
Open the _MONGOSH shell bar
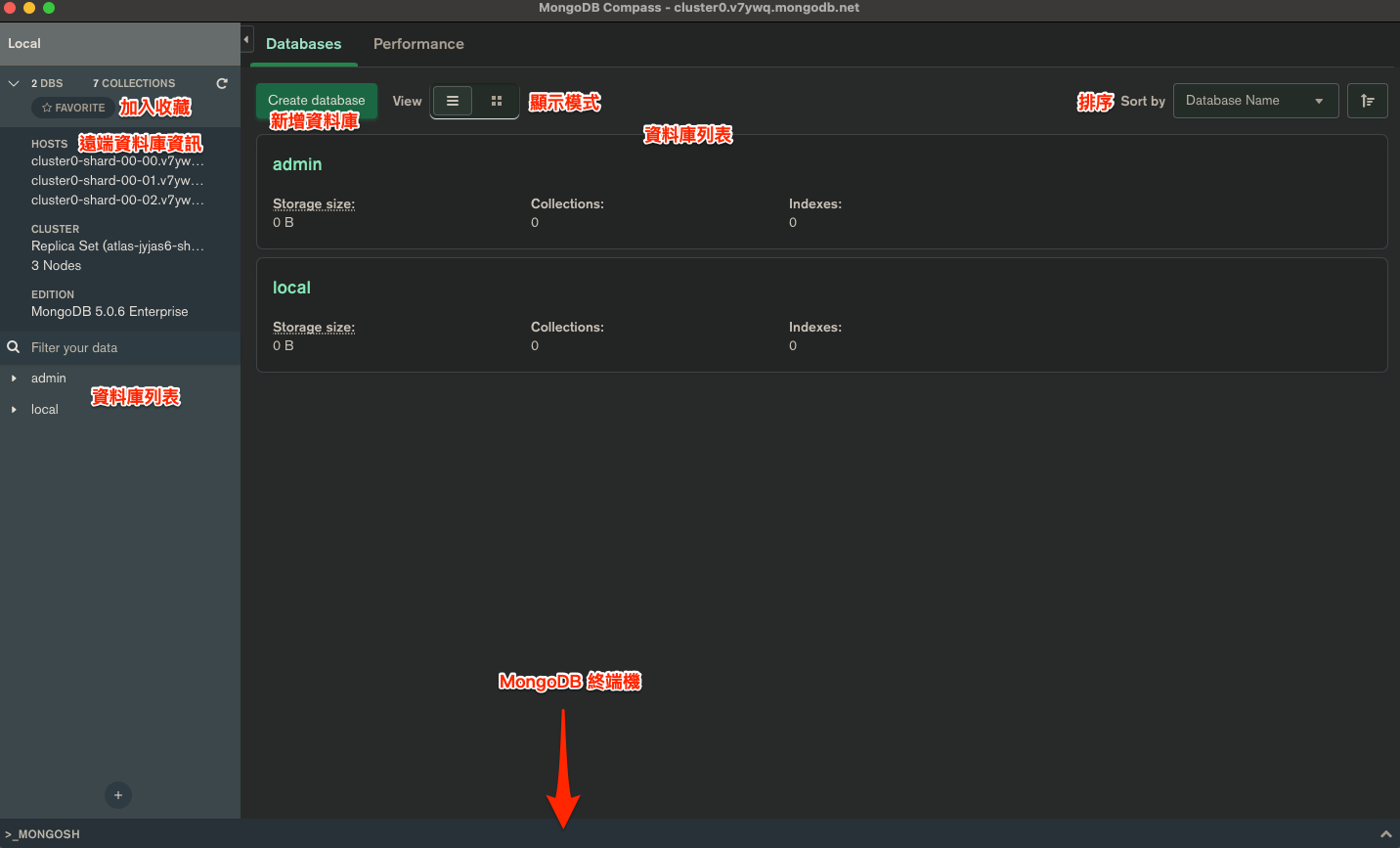44,834
